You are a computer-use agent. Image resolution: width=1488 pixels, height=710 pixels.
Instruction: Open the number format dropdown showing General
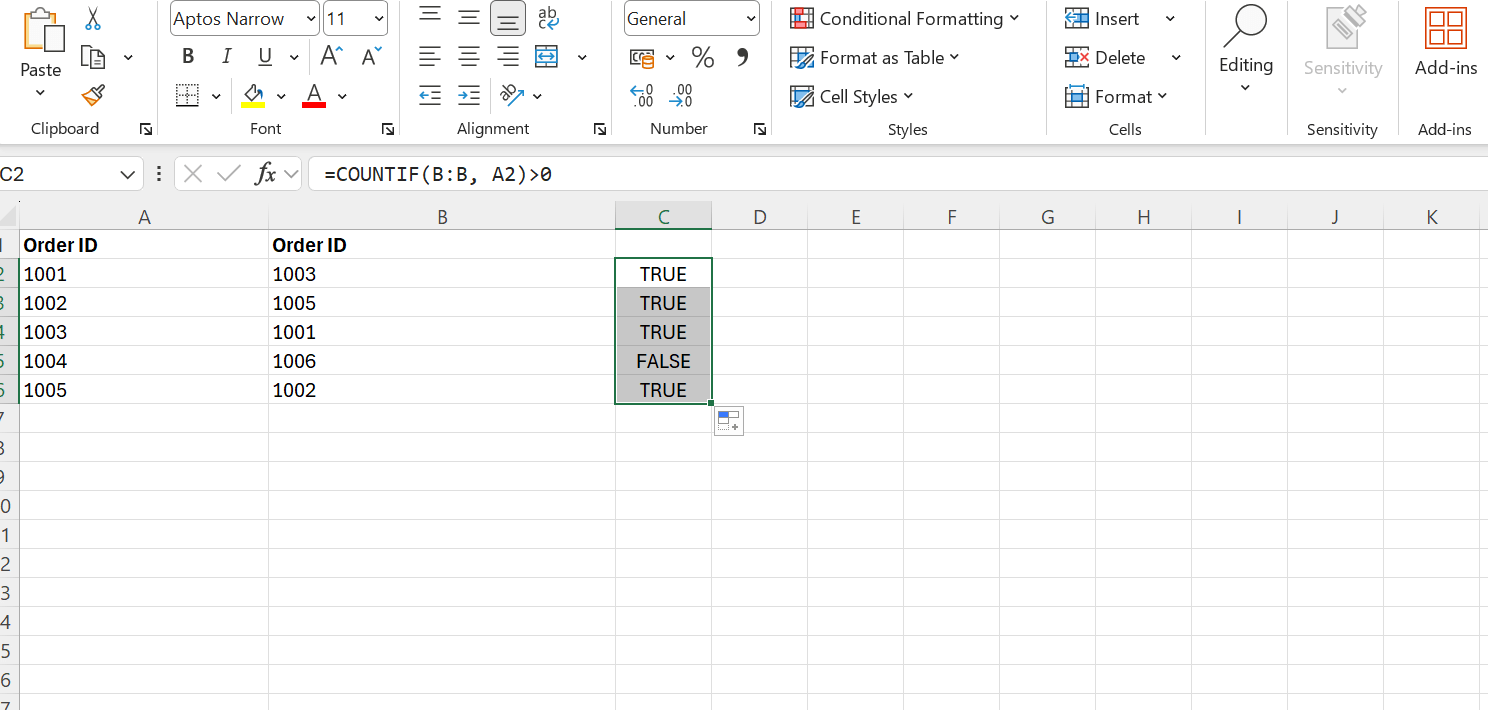click(x=691, y=18)
